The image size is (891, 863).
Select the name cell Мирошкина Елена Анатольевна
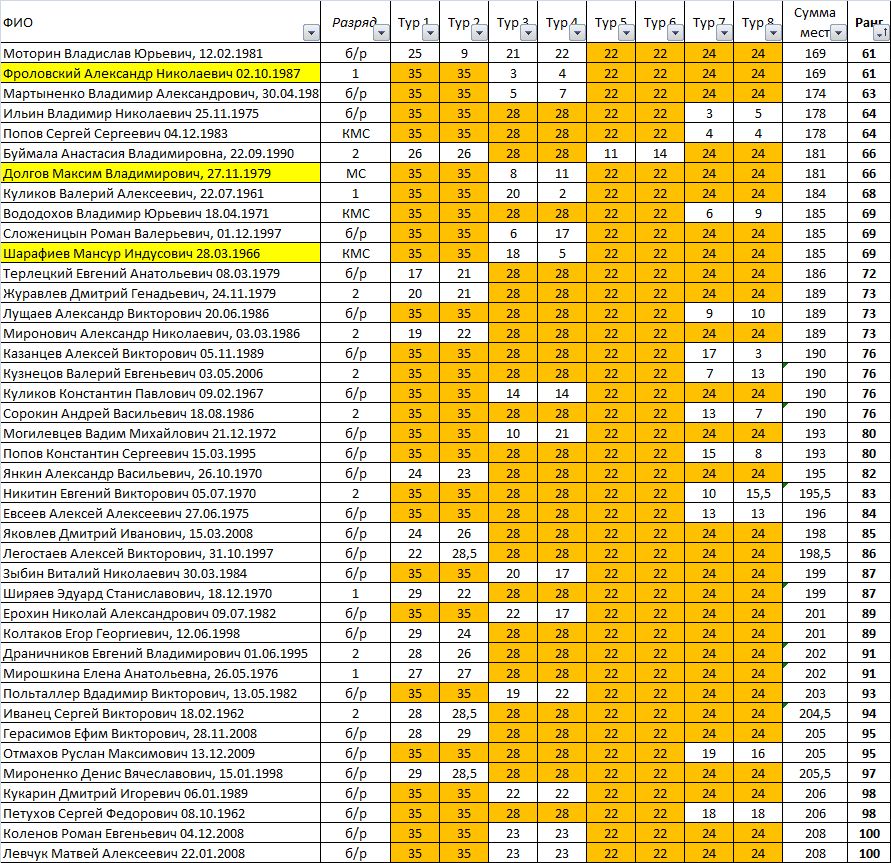click(x=160, y=673)
